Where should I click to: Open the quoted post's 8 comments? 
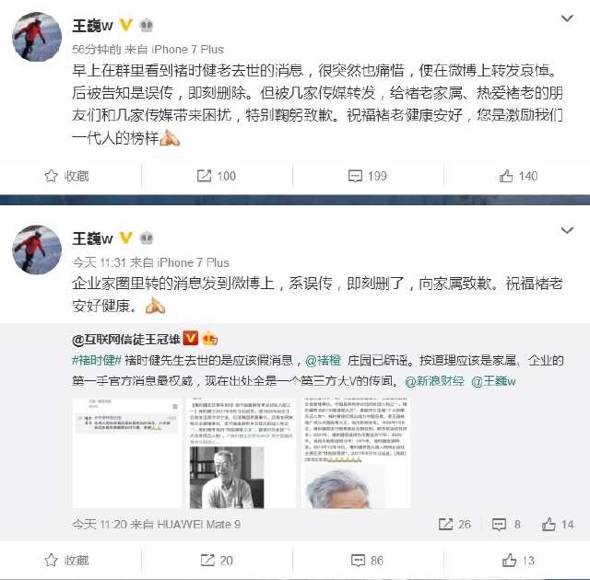point(506,524)
